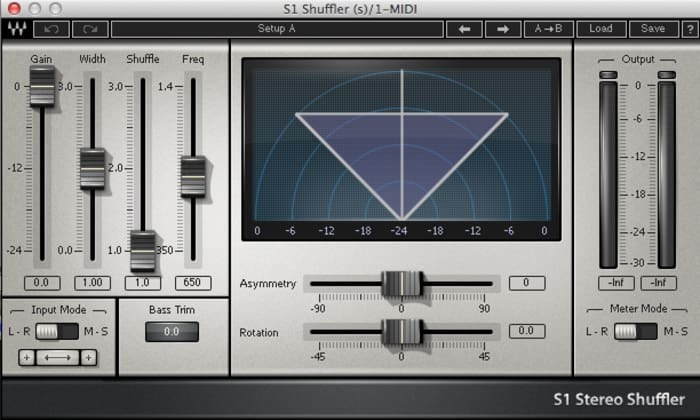This screenshot has height=420, width=700.
Task: Click the right output peak readout -Inf
Action: pos(659,283)
